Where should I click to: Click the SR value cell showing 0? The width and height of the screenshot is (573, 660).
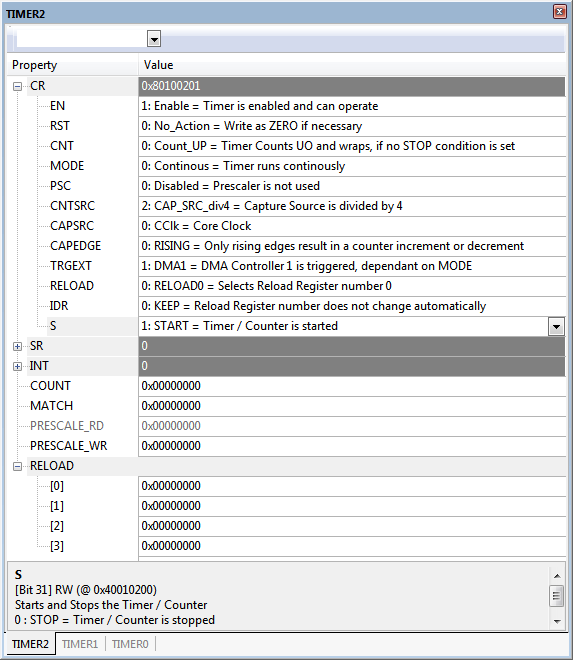pyautogui.click(x=352, y=346)
